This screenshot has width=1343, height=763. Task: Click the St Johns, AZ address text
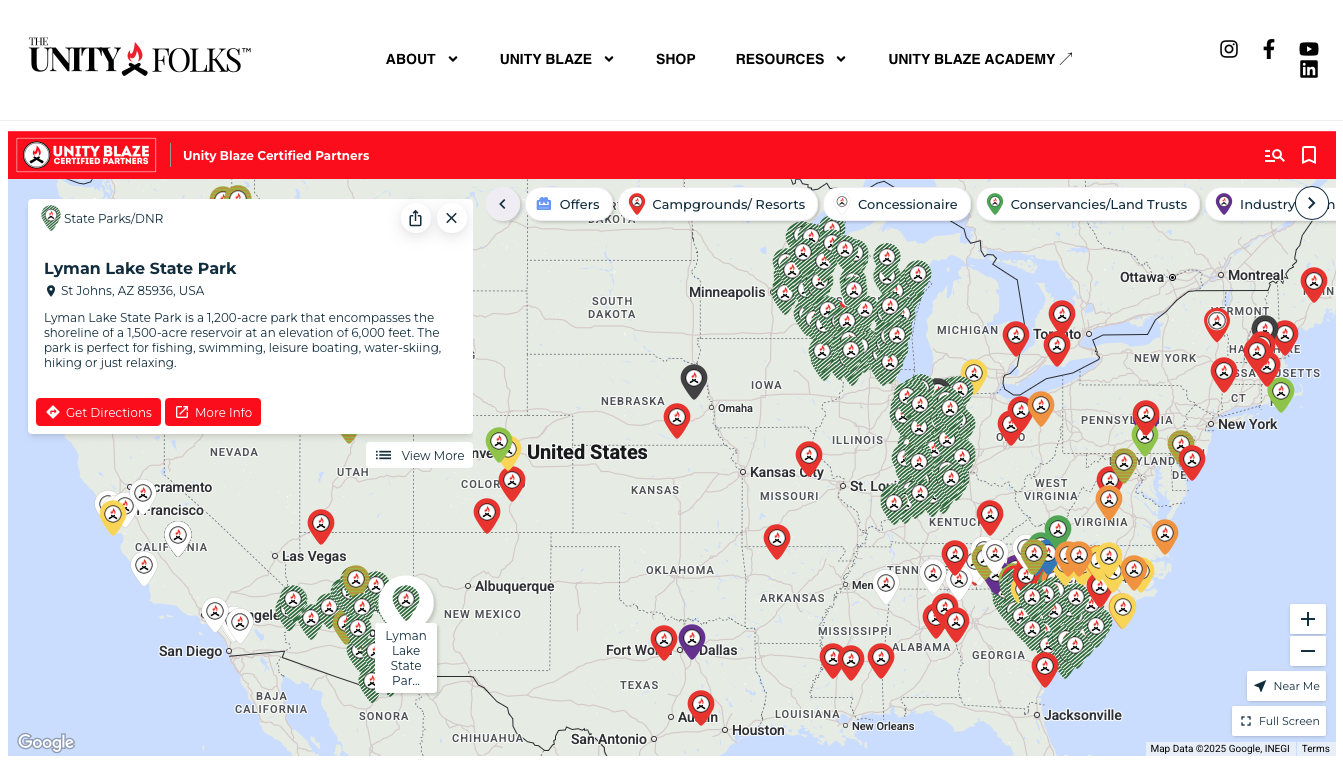132,291
